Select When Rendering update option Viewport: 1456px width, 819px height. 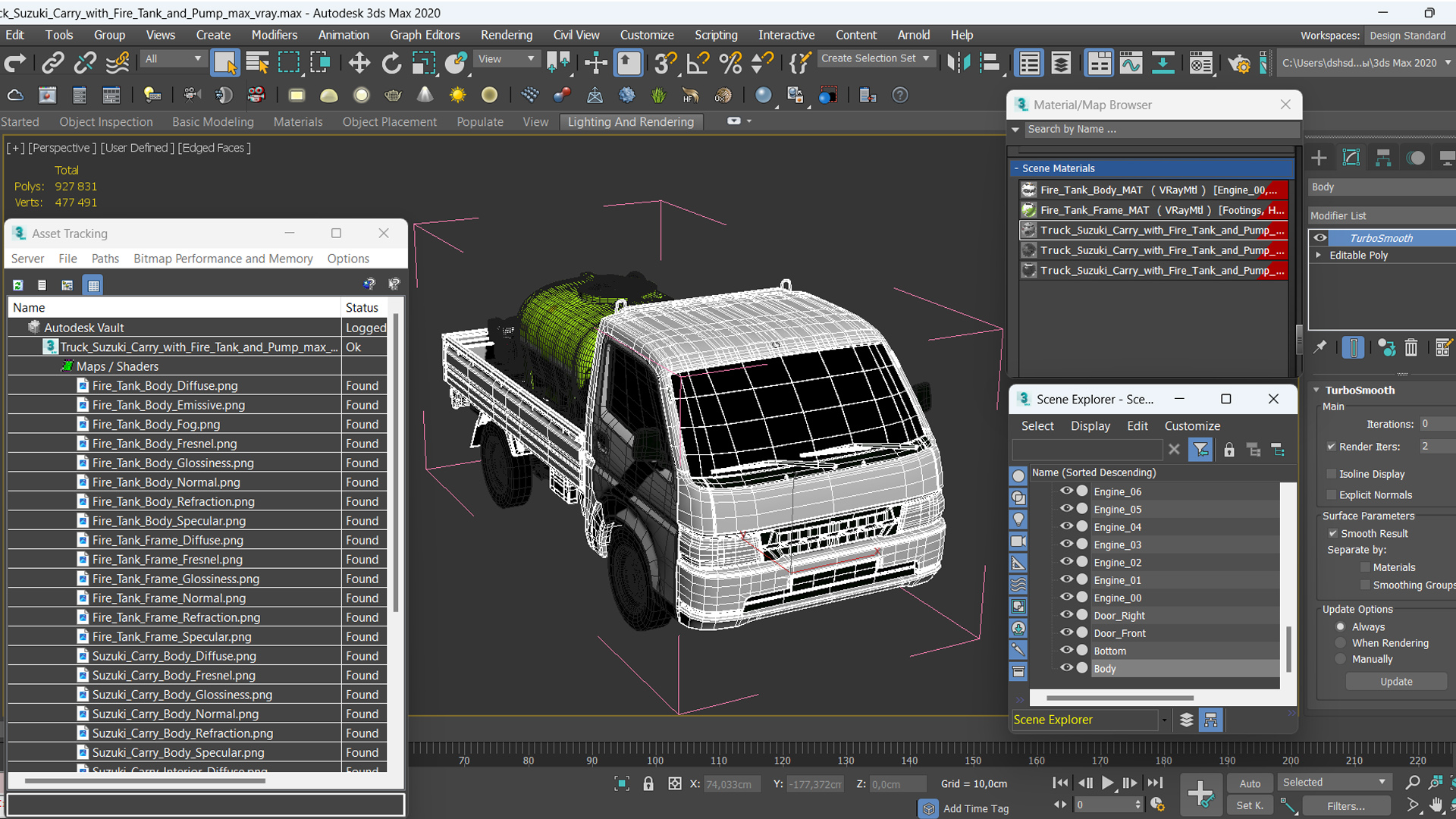coord(1341,643)
